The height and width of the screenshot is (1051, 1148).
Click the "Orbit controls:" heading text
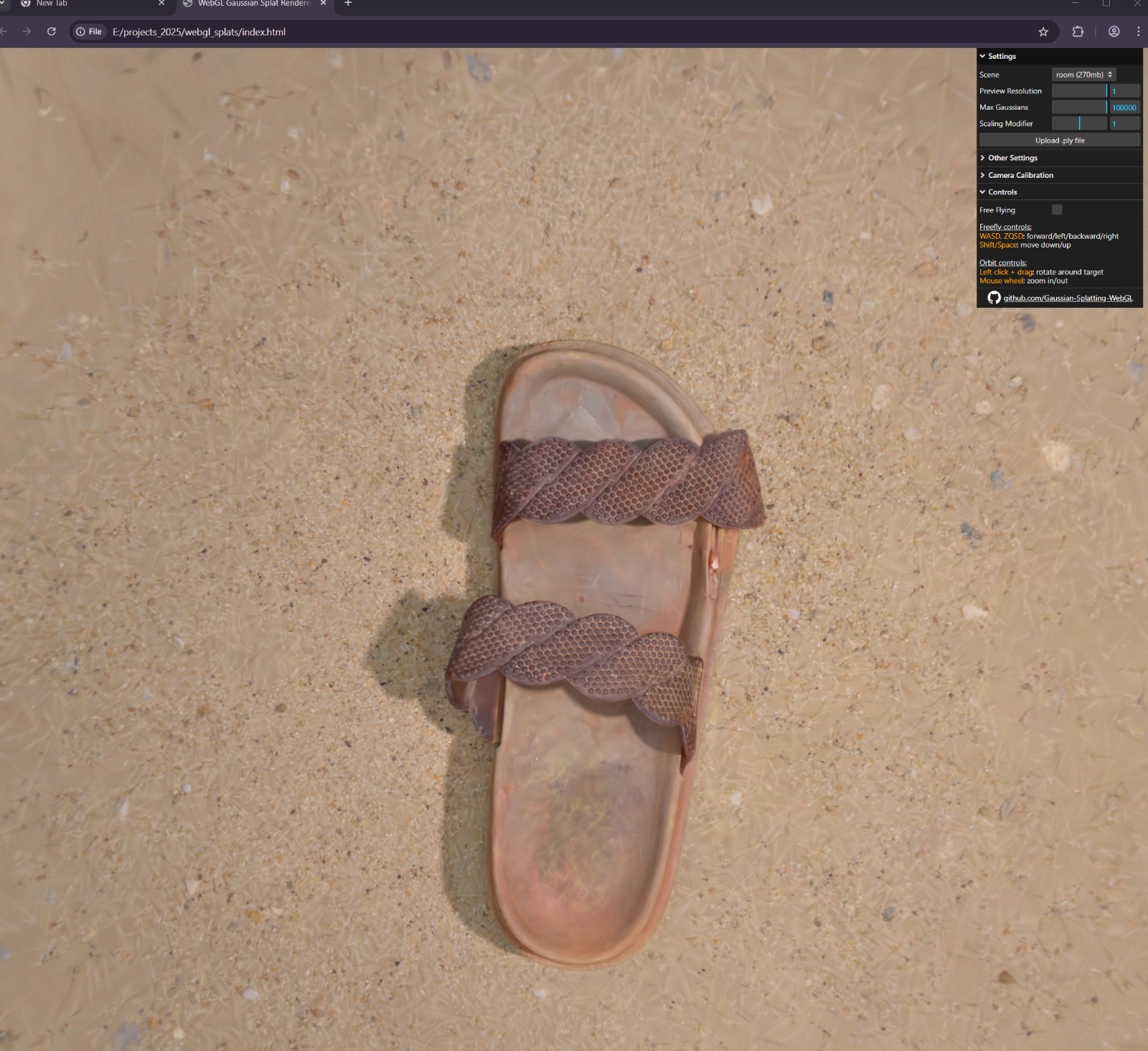click(x=1003, y=263)
